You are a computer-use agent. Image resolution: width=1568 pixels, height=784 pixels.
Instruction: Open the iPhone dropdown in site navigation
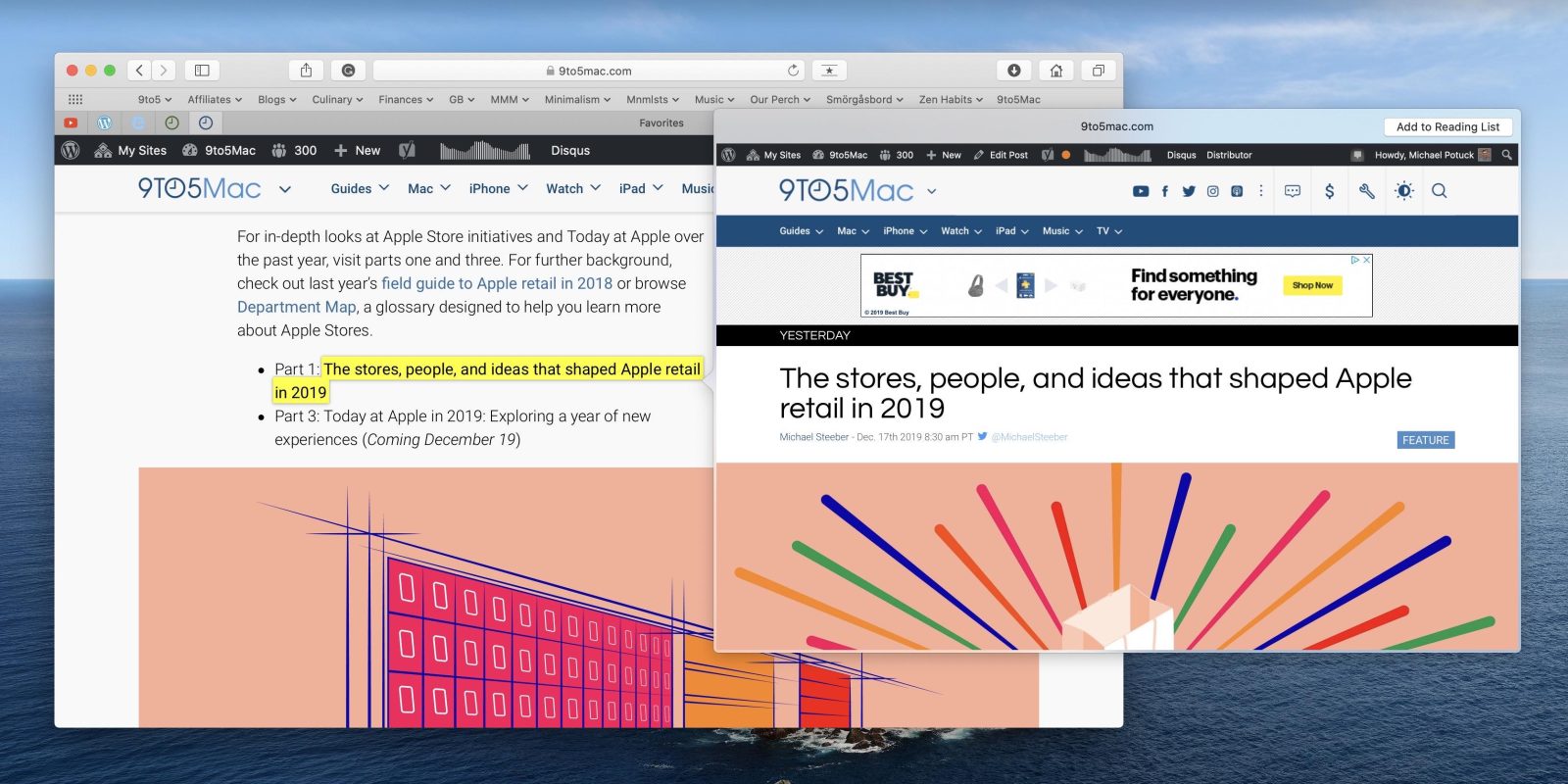pyautogui.click(x=498, y=188)
